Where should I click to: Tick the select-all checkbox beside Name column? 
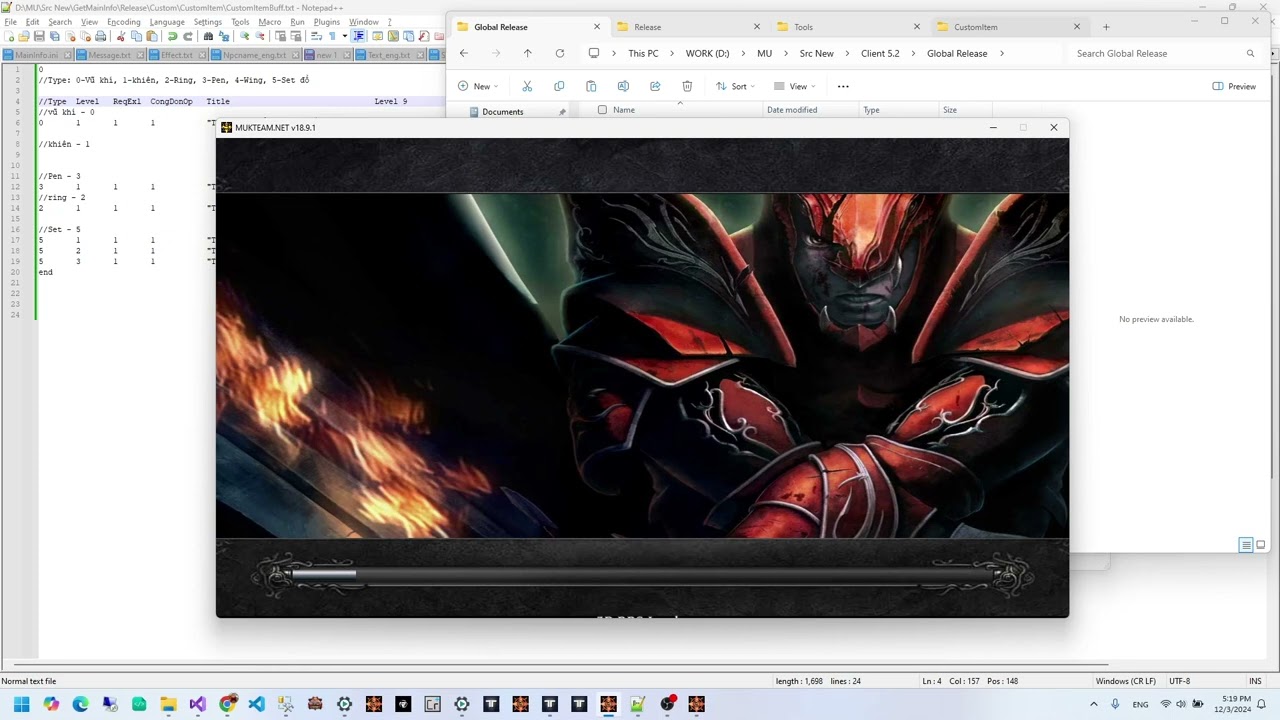602,110
